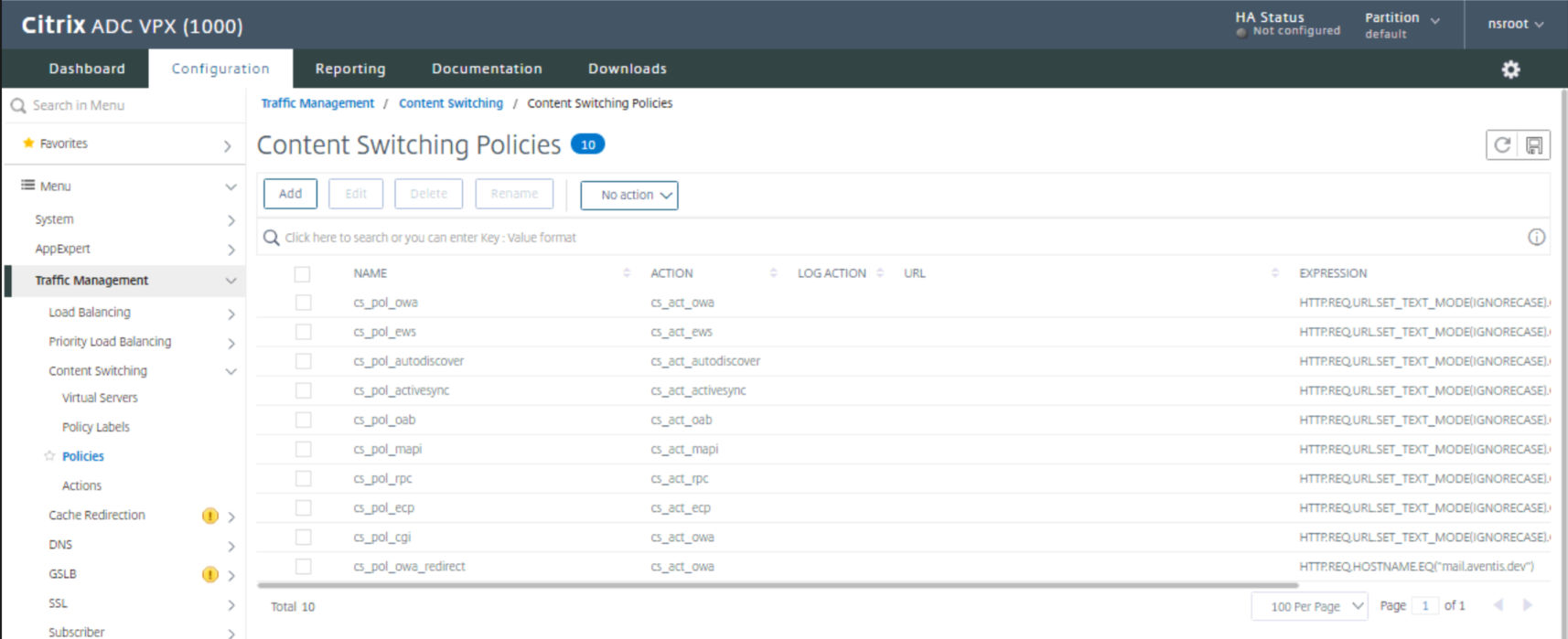Sort by LOG ACTION column sort icon

click(879, 272)
